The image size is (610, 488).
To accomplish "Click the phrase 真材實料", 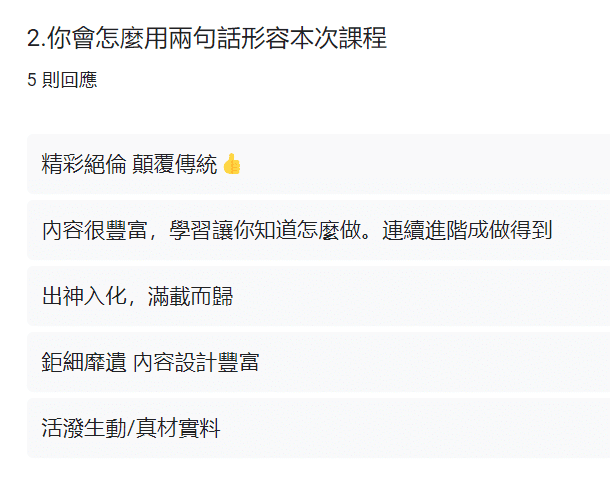I will pos(178,428).
